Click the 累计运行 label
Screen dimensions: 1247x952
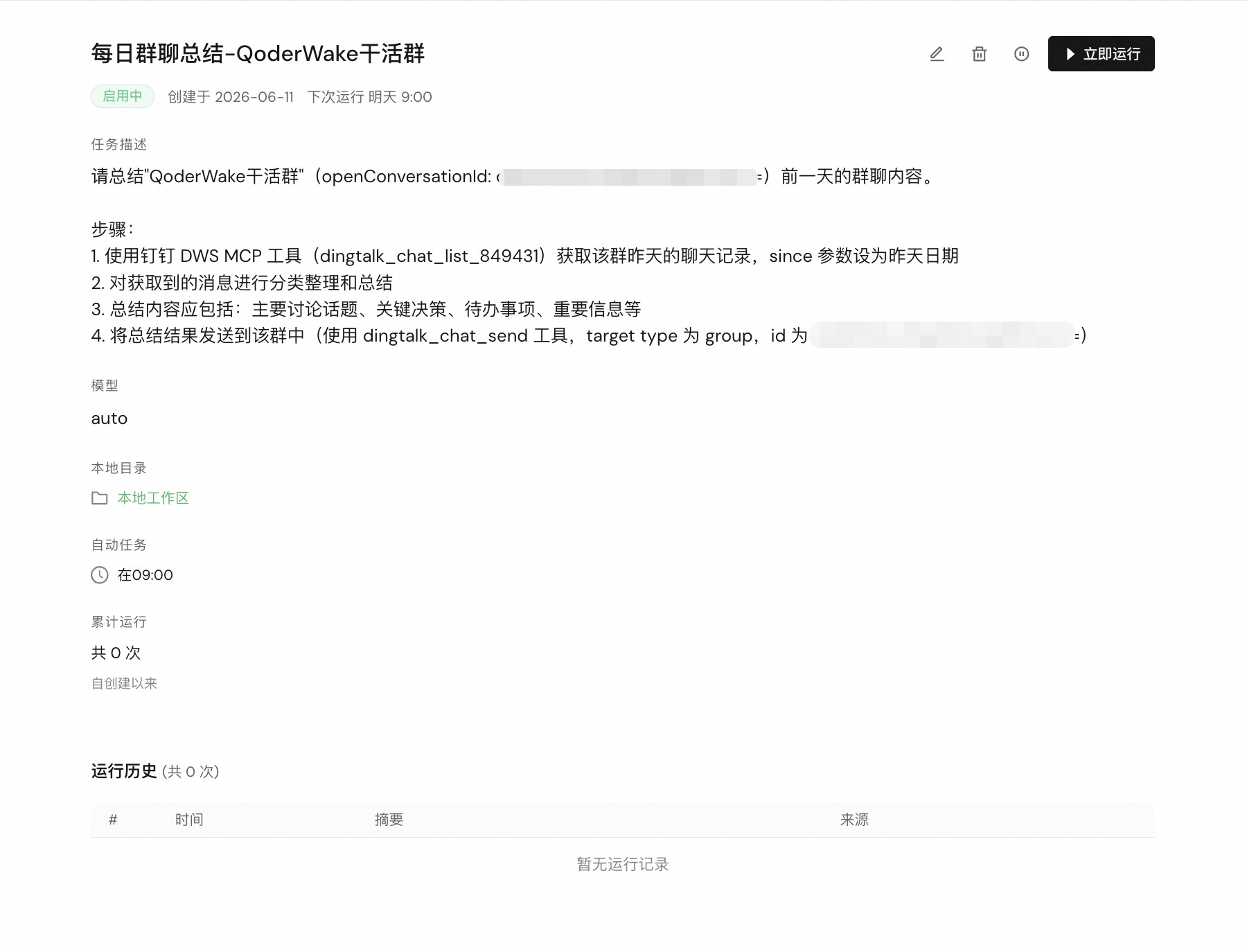click(119, 622)
